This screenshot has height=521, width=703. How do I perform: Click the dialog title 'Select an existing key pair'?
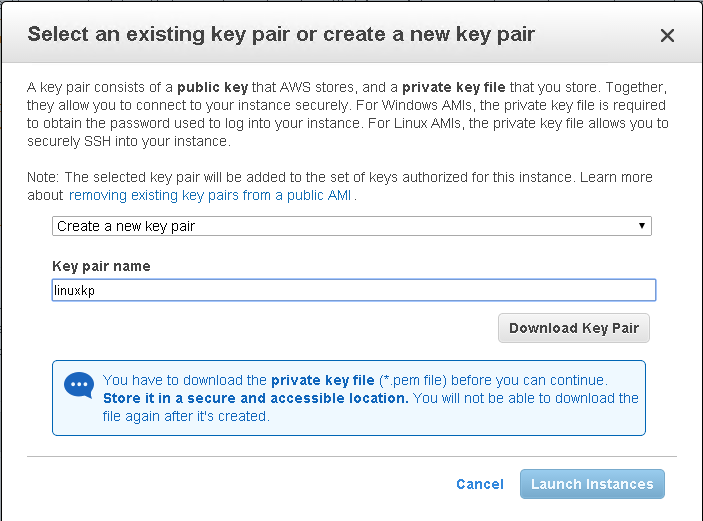[x=280, y=35]
